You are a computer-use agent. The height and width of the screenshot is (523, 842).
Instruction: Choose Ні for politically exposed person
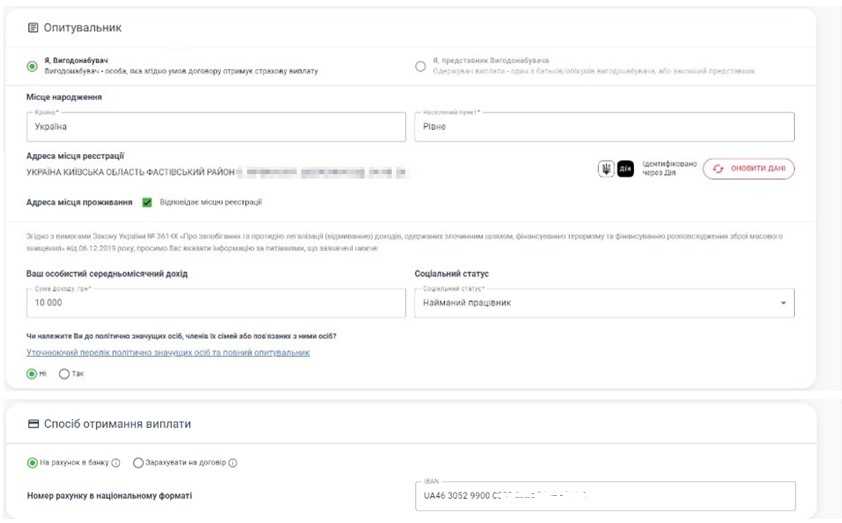(x=32, y=374)
